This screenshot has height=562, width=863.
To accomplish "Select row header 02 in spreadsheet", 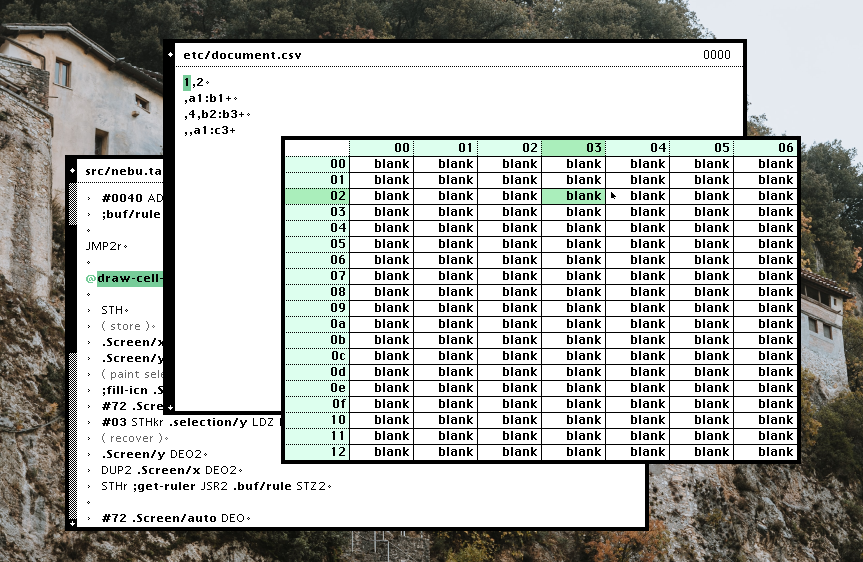I will click(x=317, y=196).
